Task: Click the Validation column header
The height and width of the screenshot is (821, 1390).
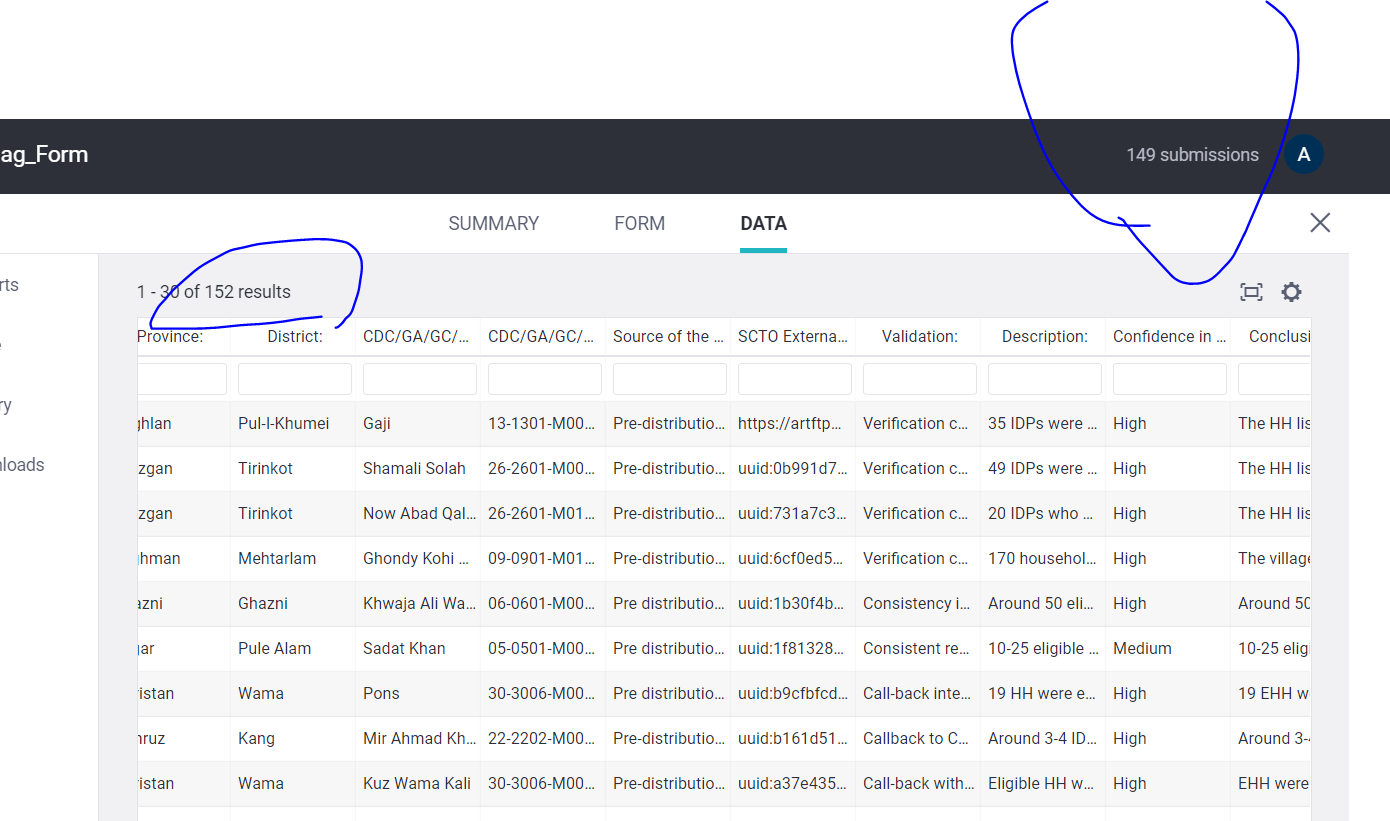Action: (919, 337)
